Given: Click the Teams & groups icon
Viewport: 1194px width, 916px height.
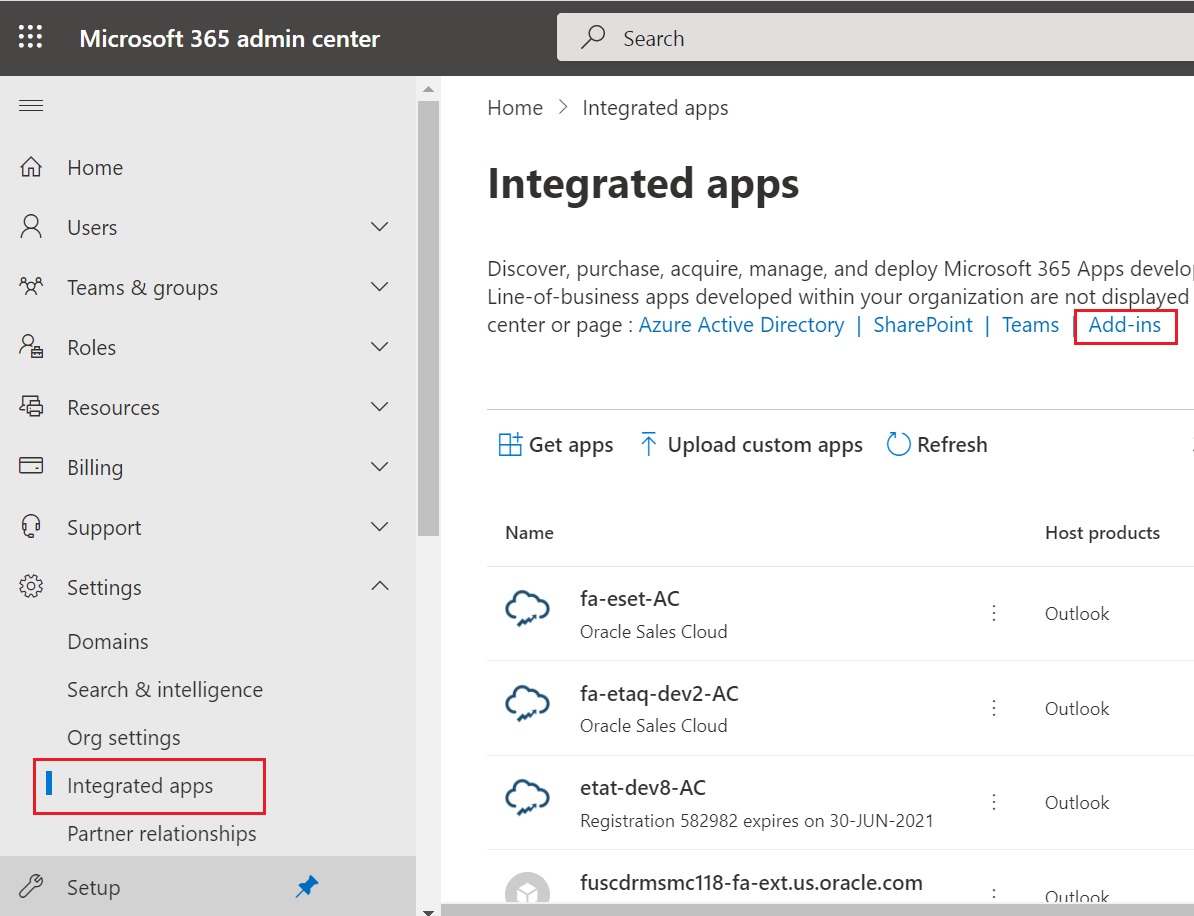Looking at the screenshot, I should coord(31,287).
